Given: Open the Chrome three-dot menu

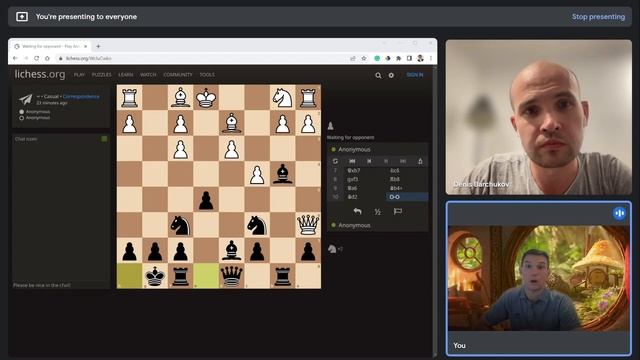Looking at the screenshot, I should 431,58.
